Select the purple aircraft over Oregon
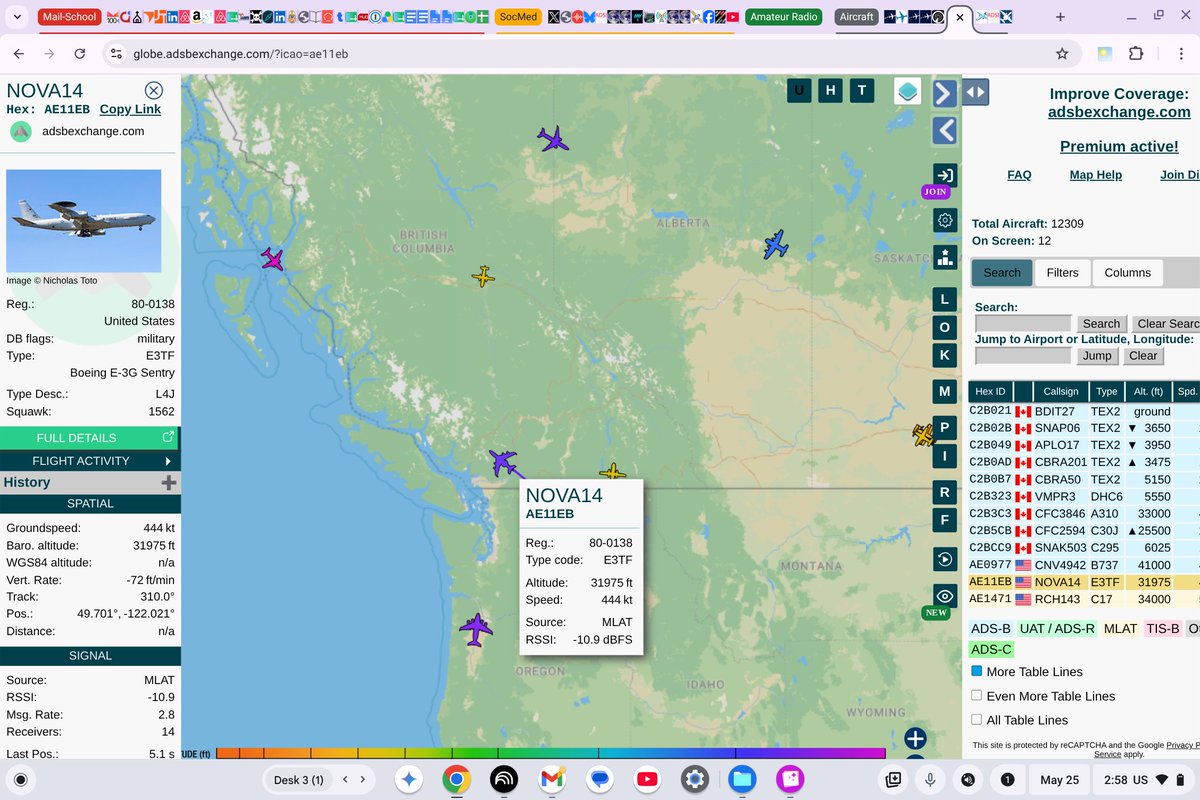 [476, 629]
